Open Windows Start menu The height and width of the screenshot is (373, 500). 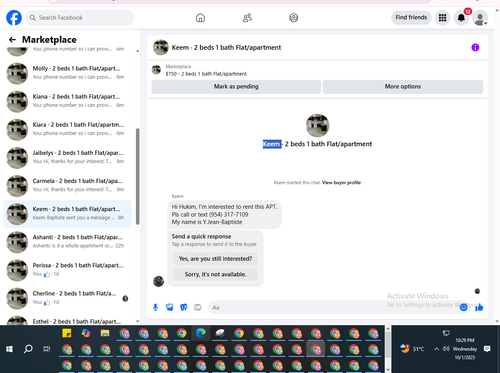pyautogui.click(x=9, y=349)
